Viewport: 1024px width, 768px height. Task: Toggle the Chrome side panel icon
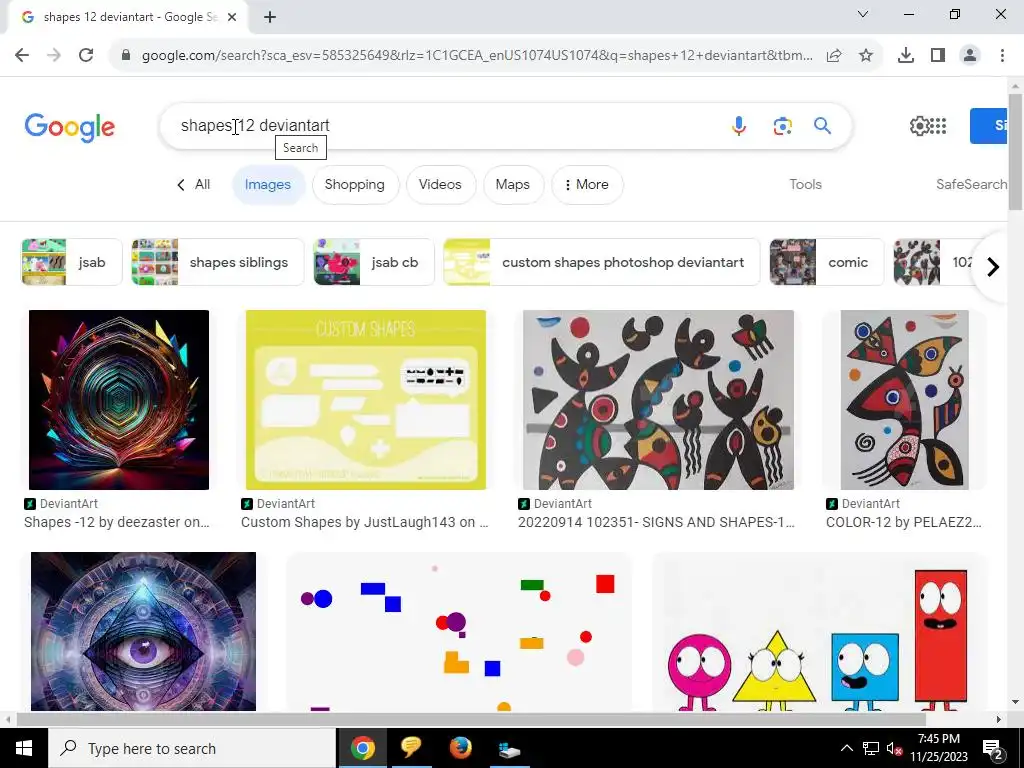[x=938, y=56]
